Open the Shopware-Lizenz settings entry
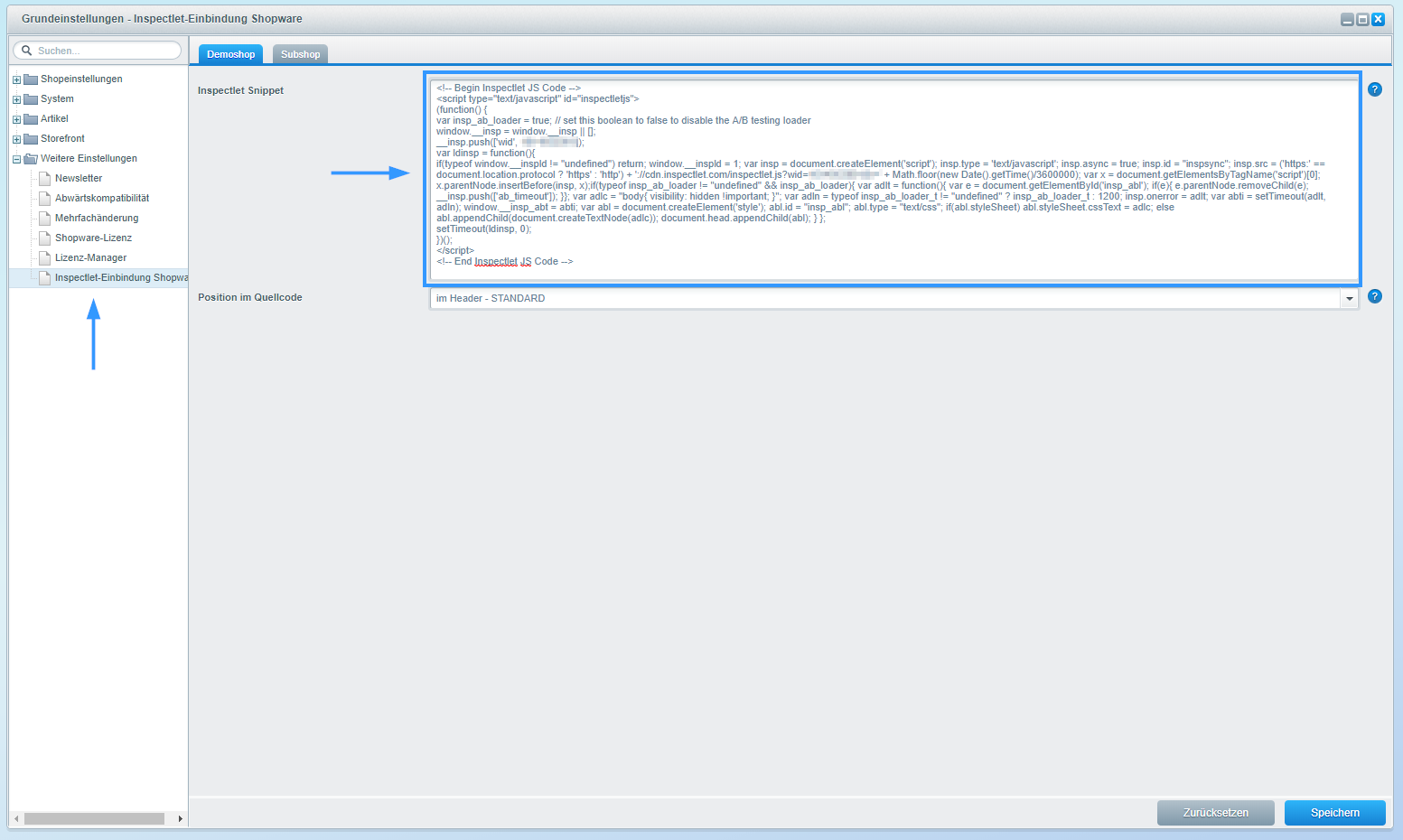Viewport: 1403px width, 840px height. click(93, 238)
